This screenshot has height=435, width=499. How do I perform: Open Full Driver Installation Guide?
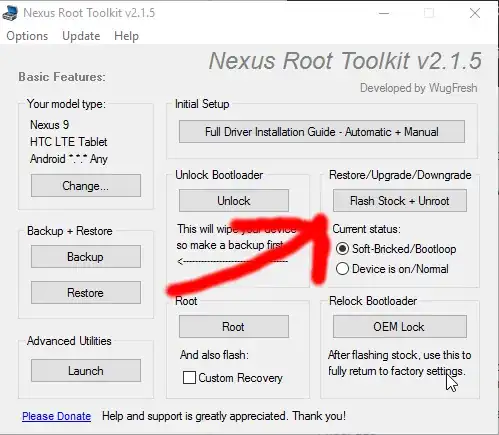[x=322, y=132]
